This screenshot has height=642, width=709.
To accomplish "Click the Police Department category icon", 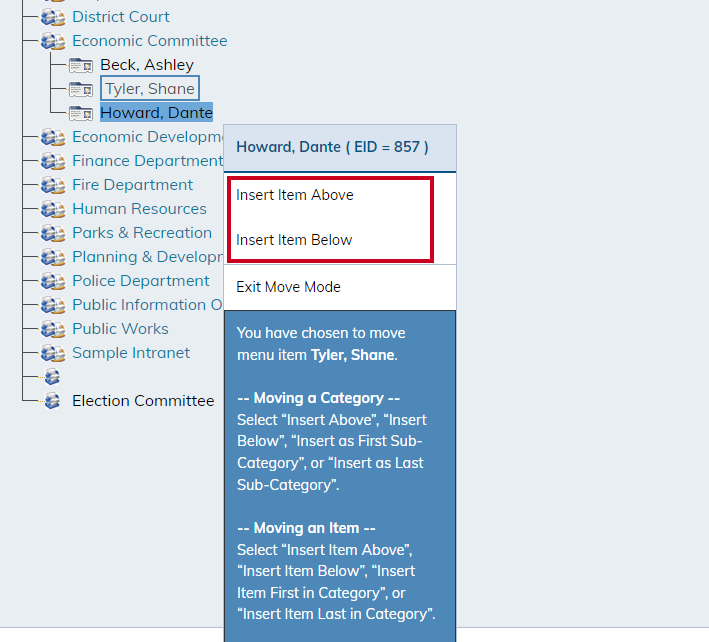I will 53,281.
